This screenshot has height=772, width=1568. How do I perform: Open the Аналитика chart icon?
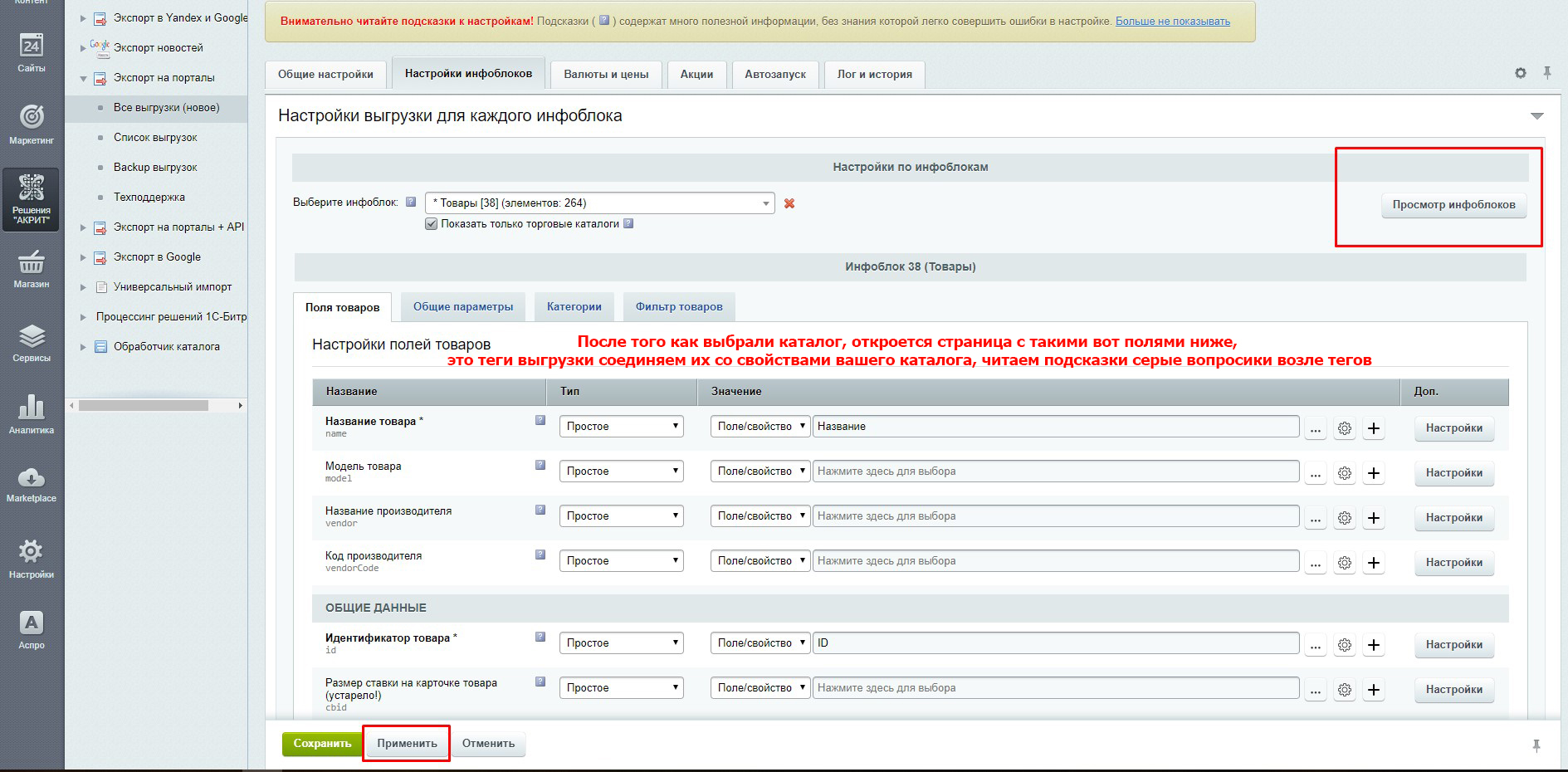tap(32, 413)
